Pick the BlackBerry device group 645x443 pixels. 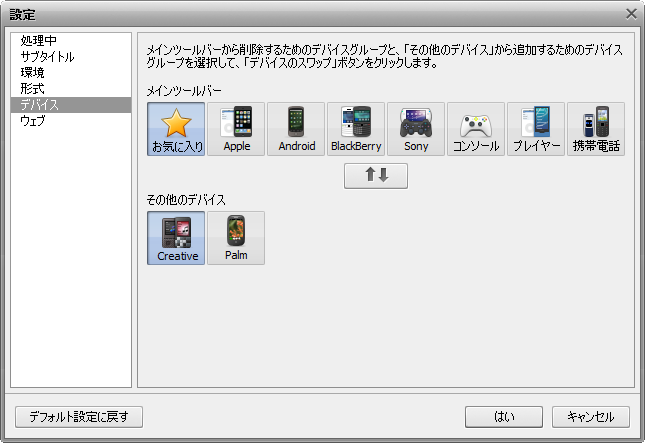(356, 129)
